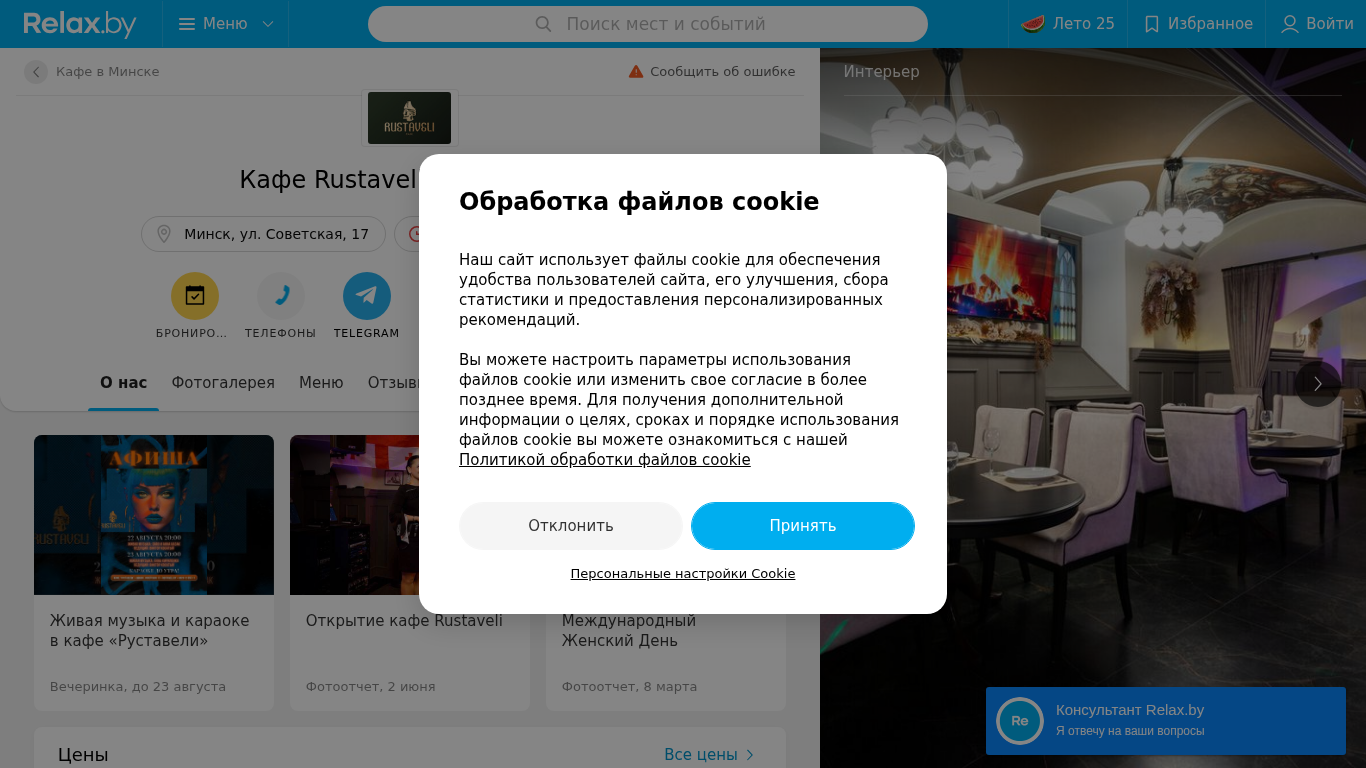Screen dimensions: 1366x768
Task: Click the back arrow beside Кафе в Минске
Action: point(36,72)
